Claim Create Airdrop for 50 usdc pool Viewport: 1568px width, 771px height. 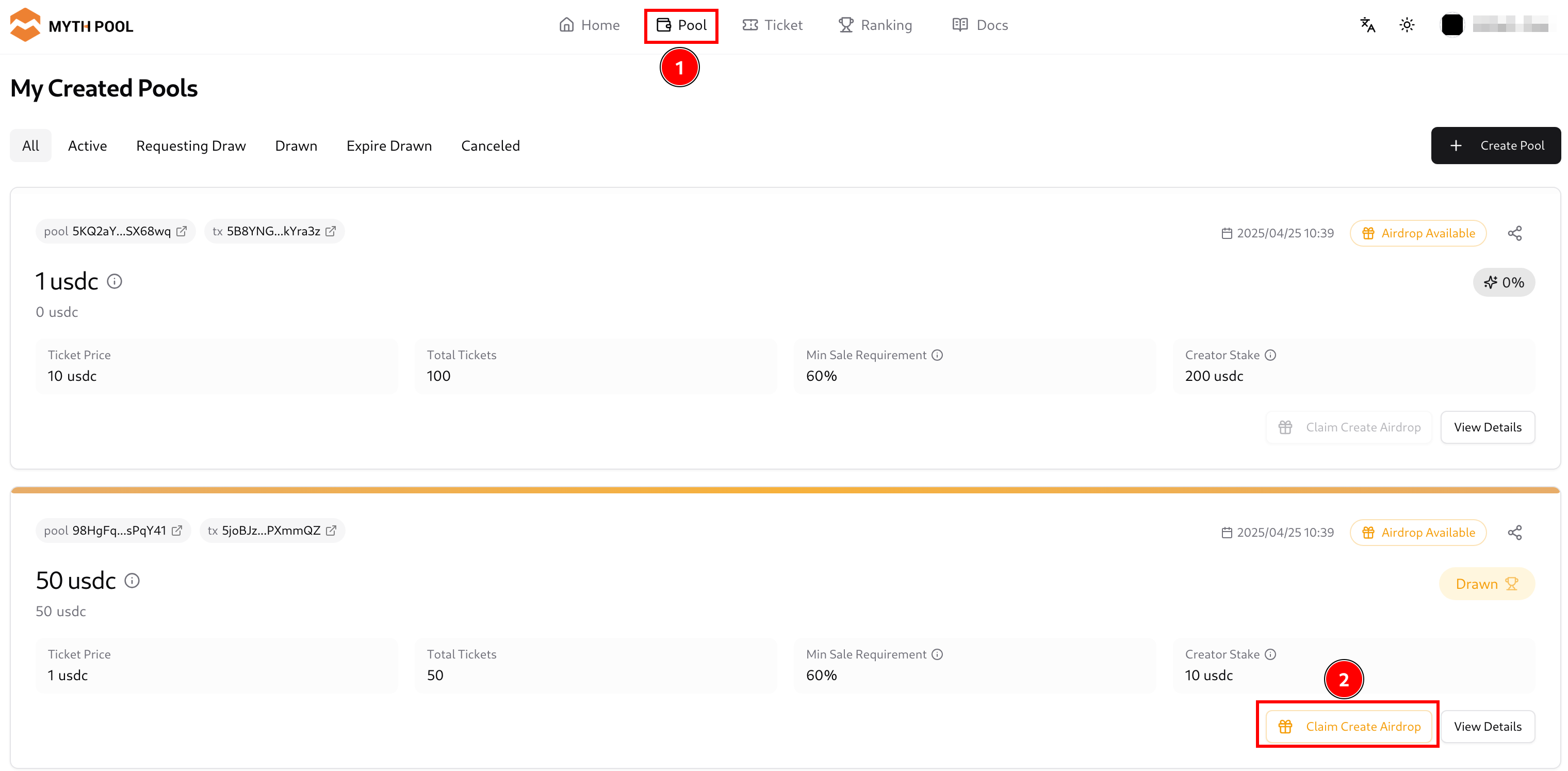[x=1349, y=727]
